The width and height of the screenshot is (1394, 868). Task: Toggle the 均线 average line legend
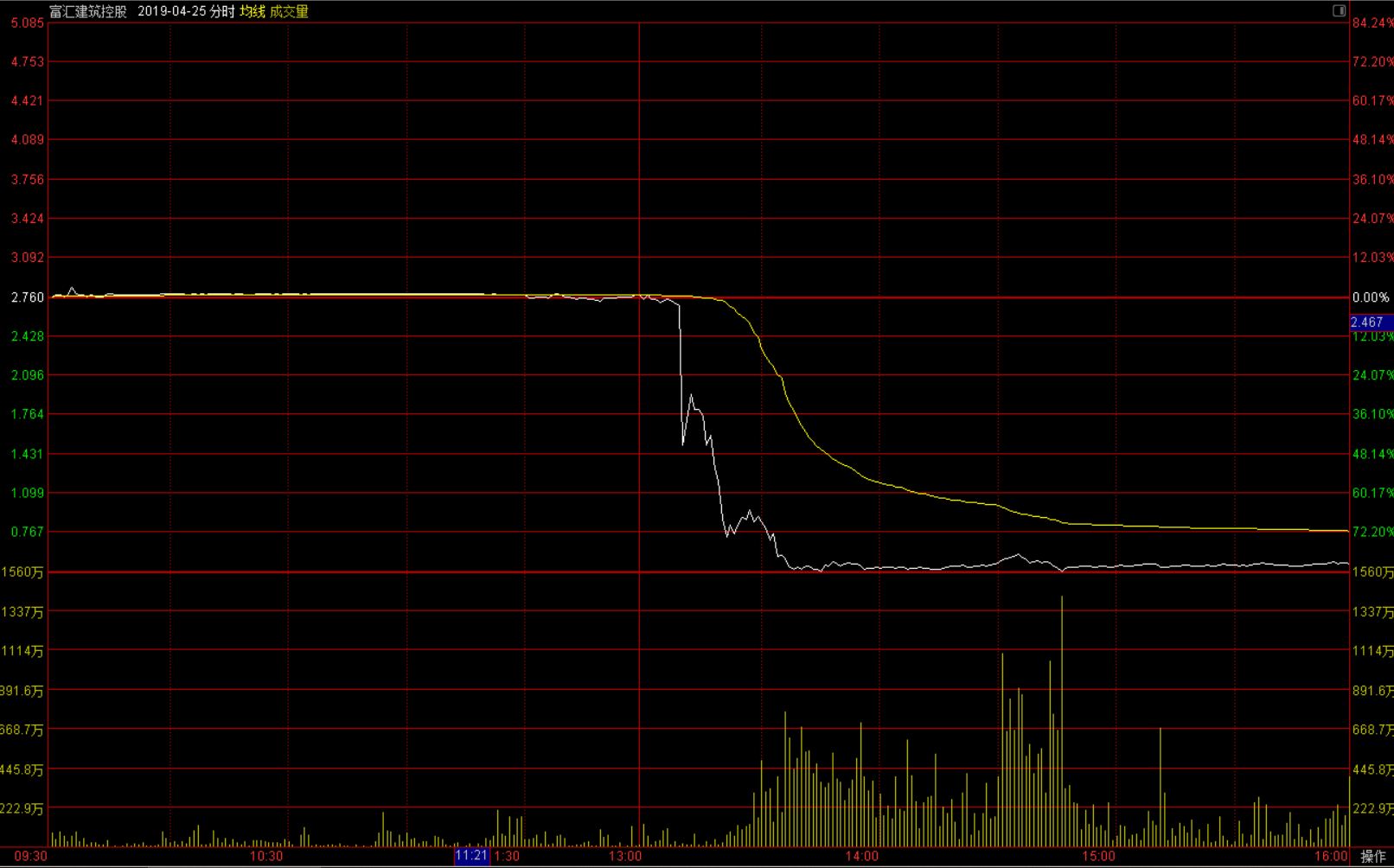[253, 11]
